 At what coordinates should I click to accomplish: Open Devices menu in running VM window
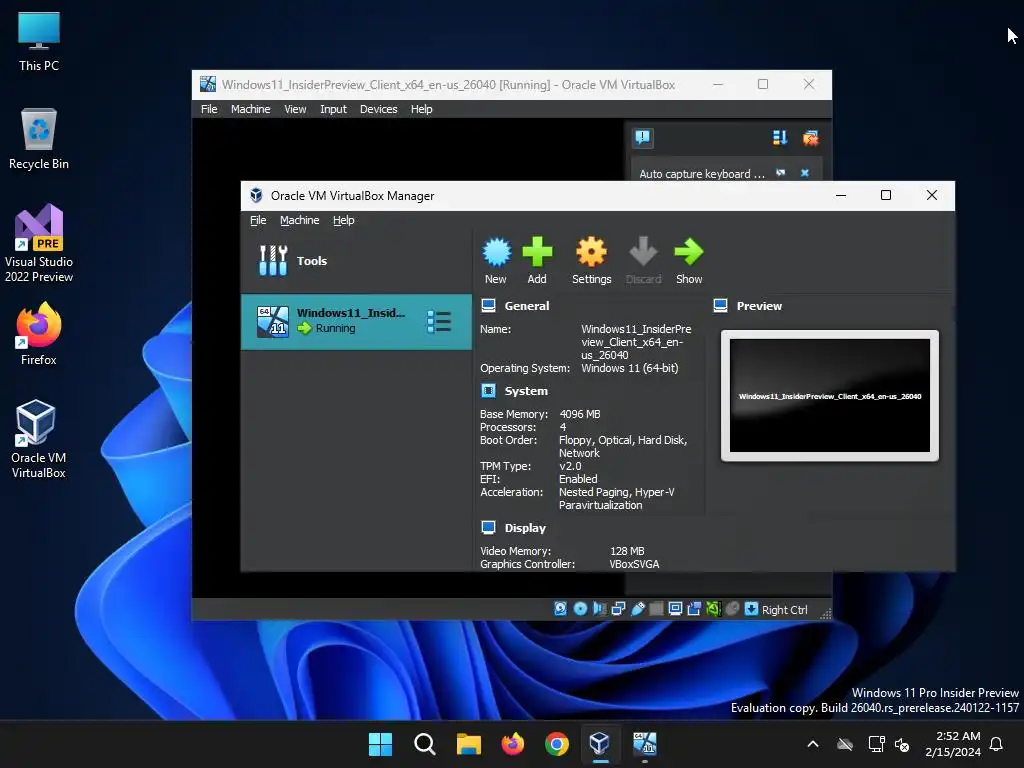[x=378, y=109]
